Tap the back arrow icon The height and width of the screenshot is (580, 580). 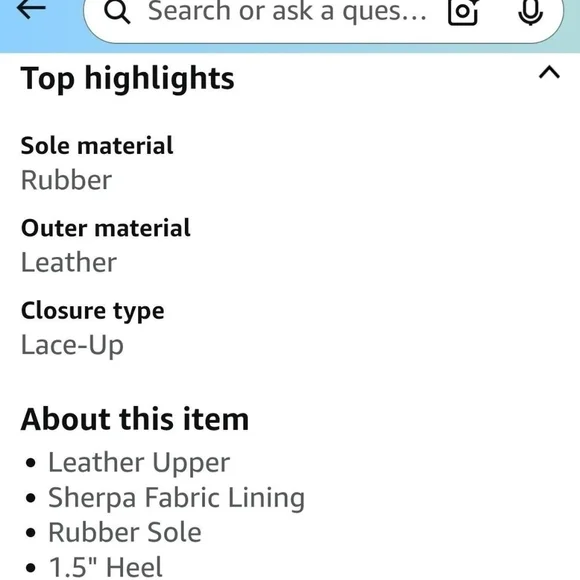(31, 9)
